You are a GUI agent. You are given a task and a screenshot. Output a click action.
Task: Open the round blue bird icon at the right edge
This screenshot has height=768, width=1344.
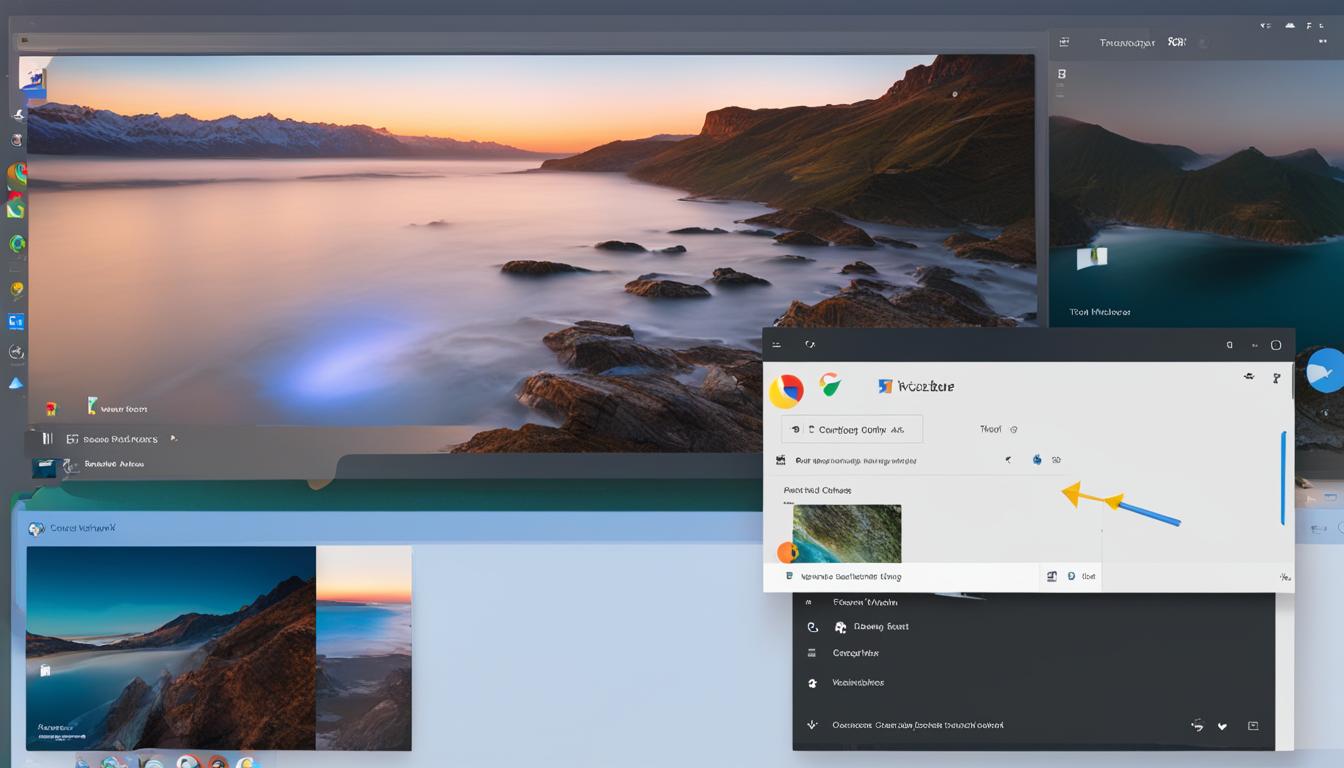[x=1325, y=370]
